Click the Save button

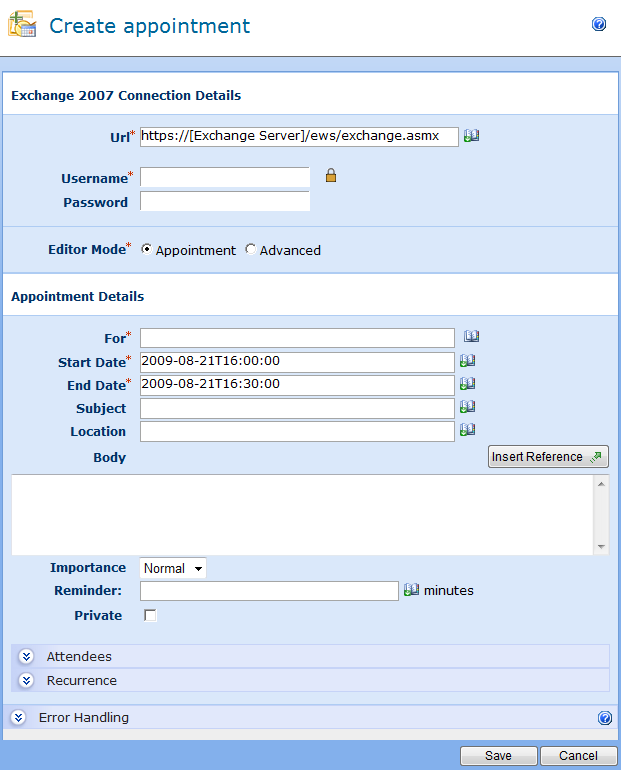(498, 756)
